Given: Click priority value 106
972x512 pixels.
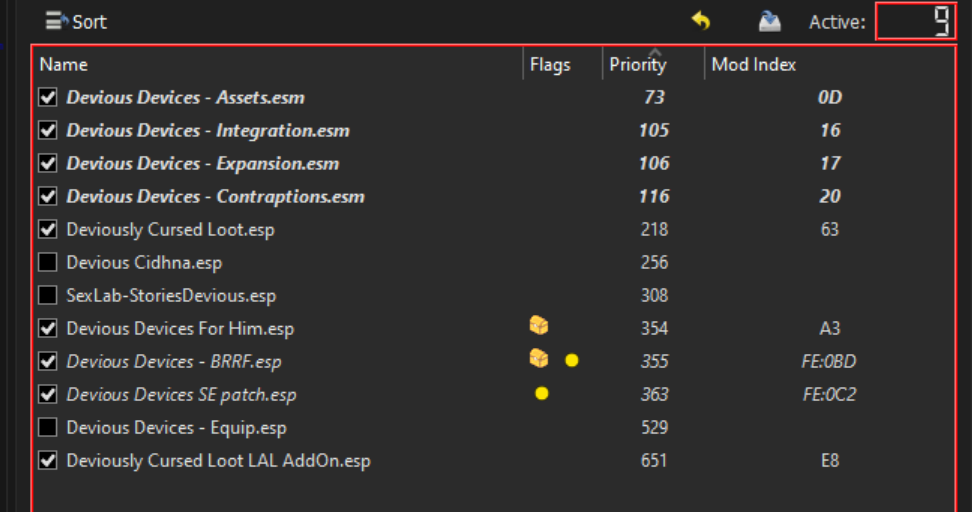Looking at the screenshot, I should click(654, 163).
